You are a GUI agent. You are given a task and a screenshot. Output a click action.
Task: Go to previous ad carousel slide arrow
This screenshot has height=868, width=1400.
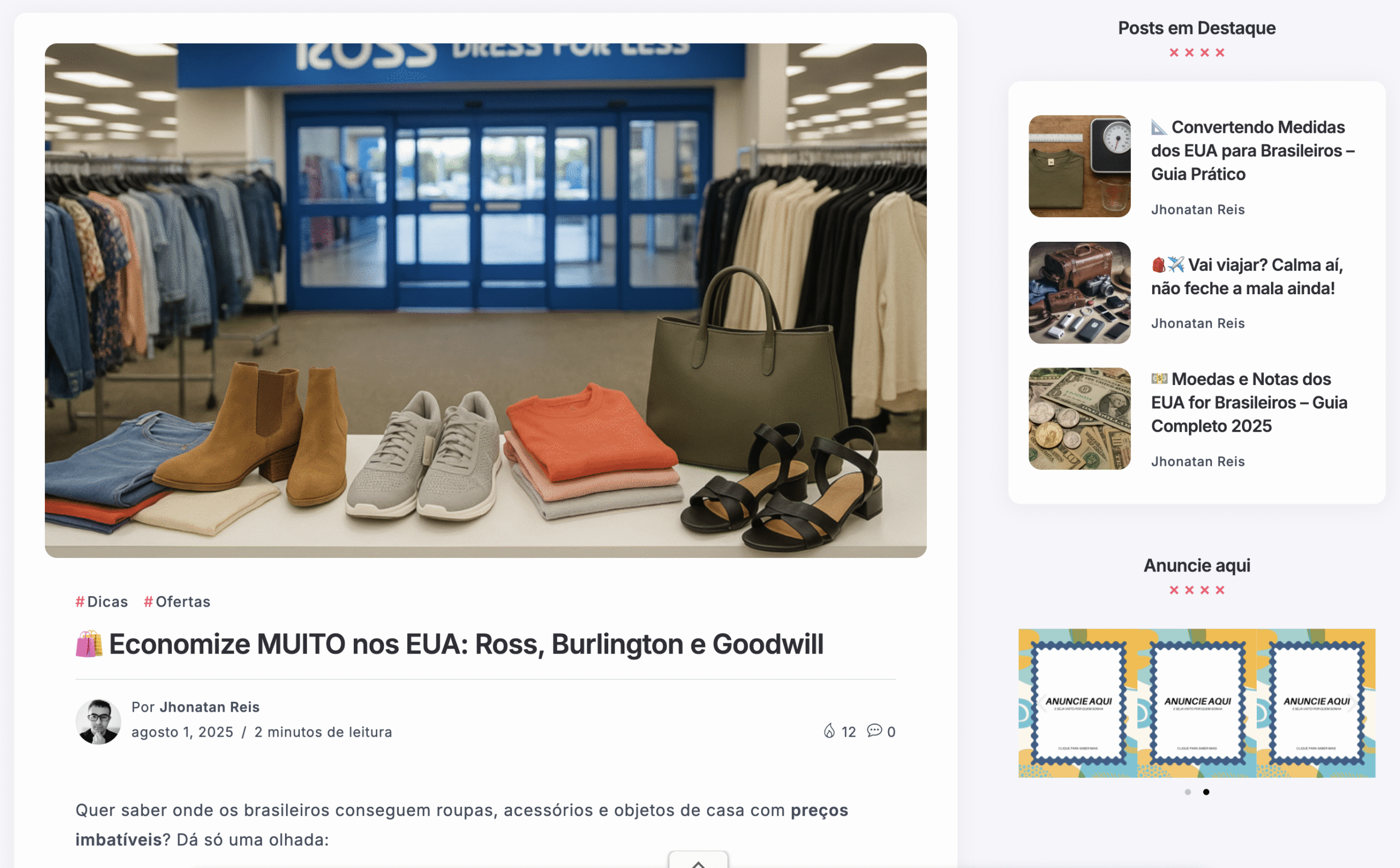1041,703
